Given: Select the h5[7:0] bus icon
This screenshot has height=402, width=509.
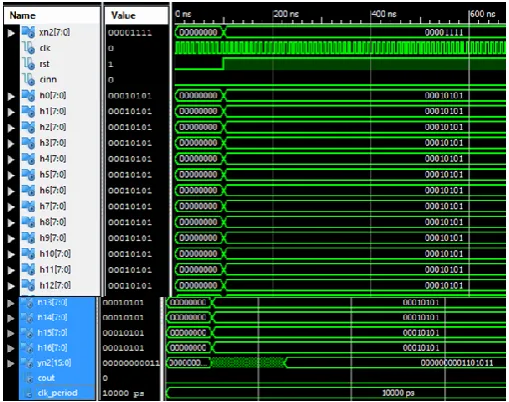Looking at the screenshot, I should [28, 174].
